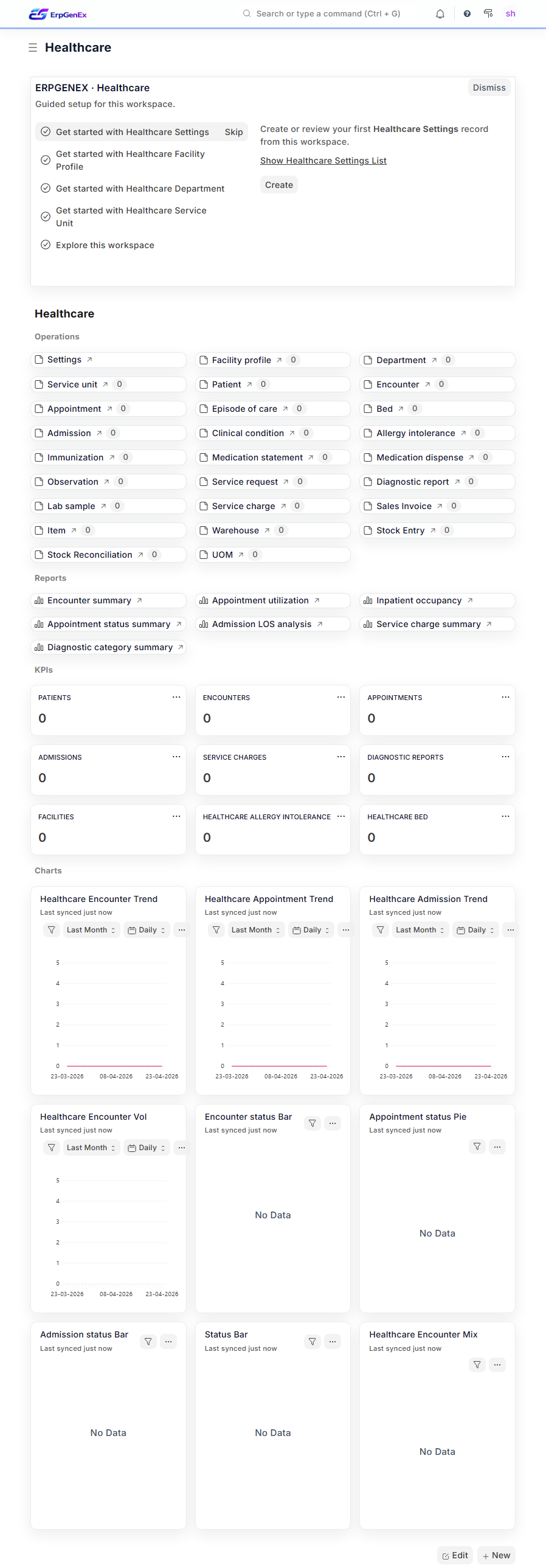Click filter icon on Encounter status Bar
This screenshot has height=1568, width=546.
click(313, 1123)
